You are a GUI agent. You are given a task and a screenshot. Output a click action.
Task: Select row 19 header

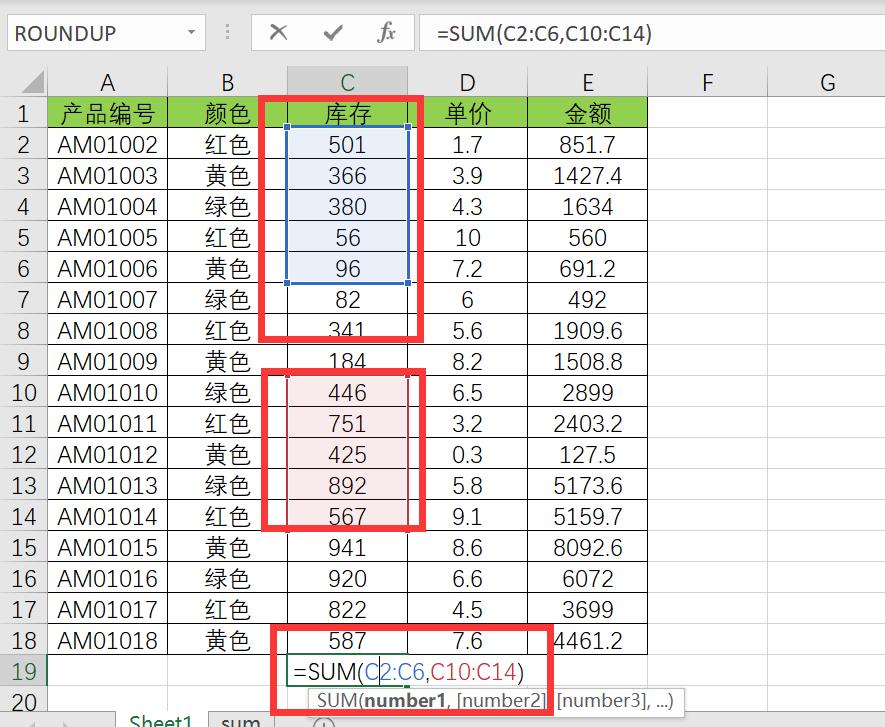[24, 671]
